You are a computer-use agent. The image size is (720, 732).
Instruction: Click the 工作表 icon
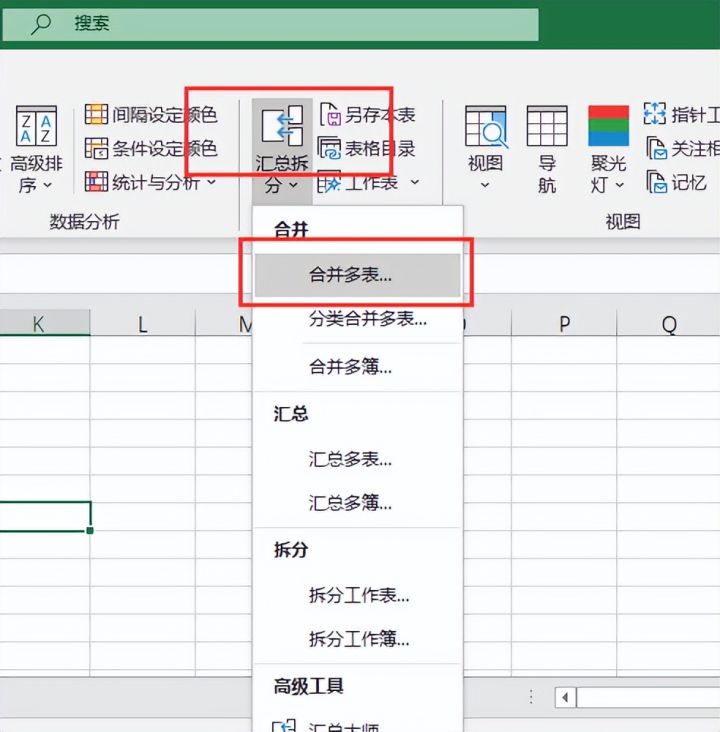(329, 183)
